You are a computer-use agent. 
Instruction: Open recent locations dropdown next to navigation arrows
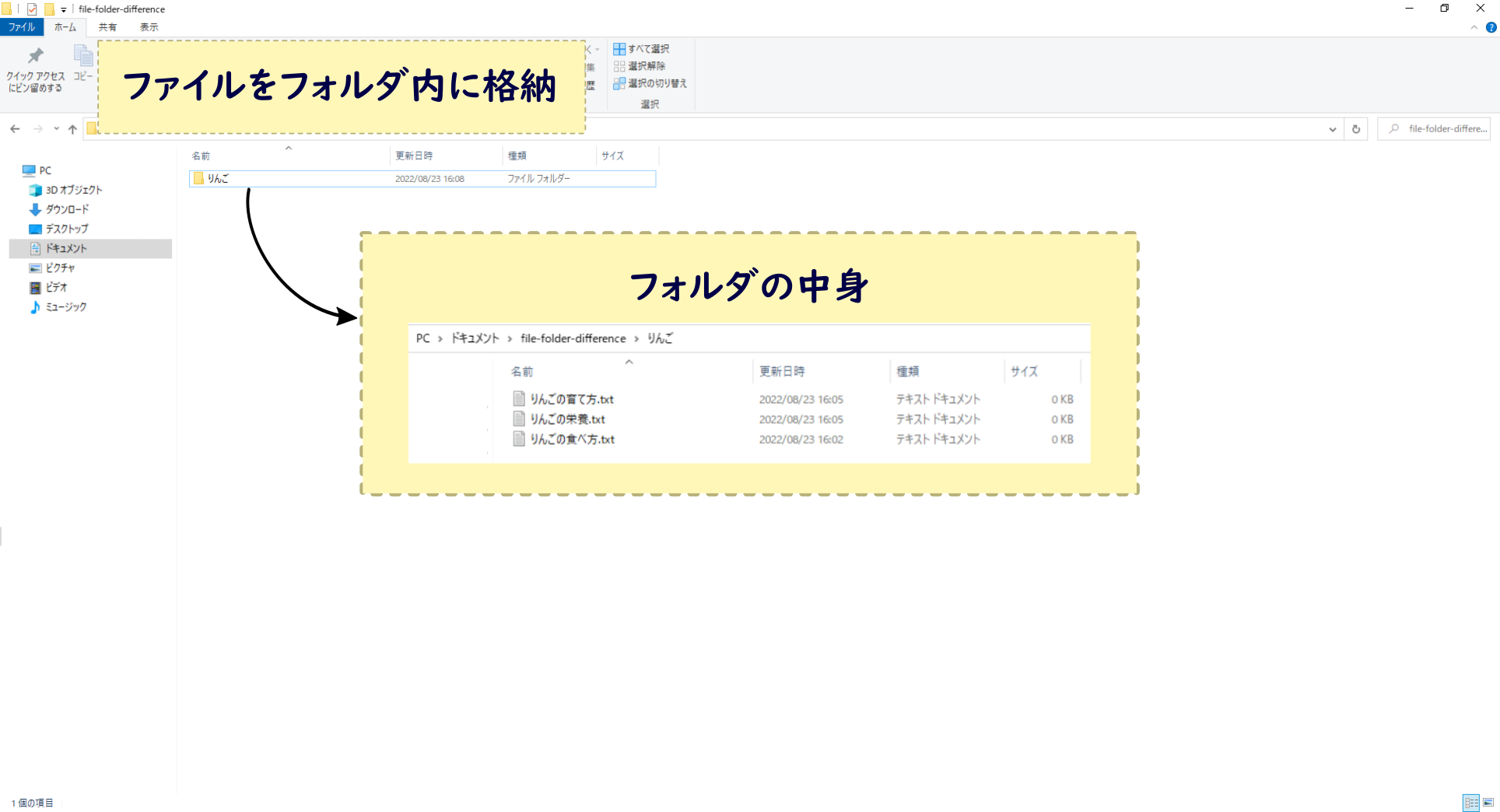(56, 128)
